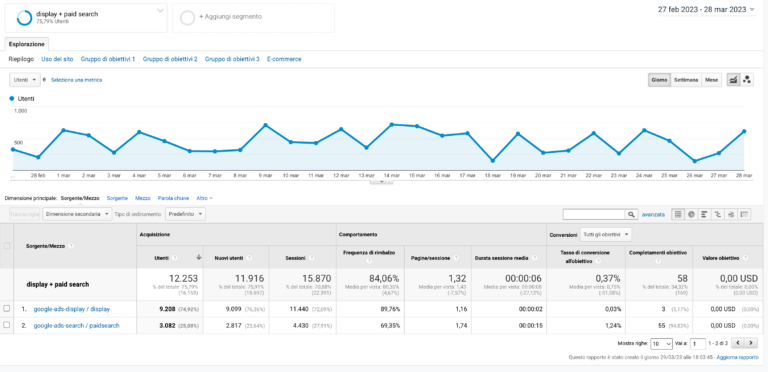Tick the checkbox for google-ads-search row

click(7, 325)
